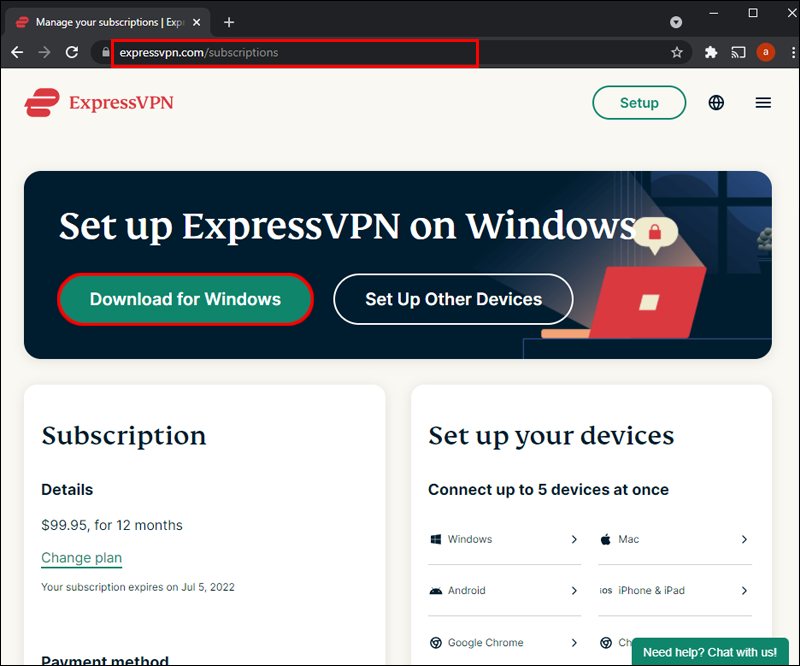Screen dimensions: 800x666
Task: Go back to the previous page
Action: pyautogui.click(x=17, y=52)
